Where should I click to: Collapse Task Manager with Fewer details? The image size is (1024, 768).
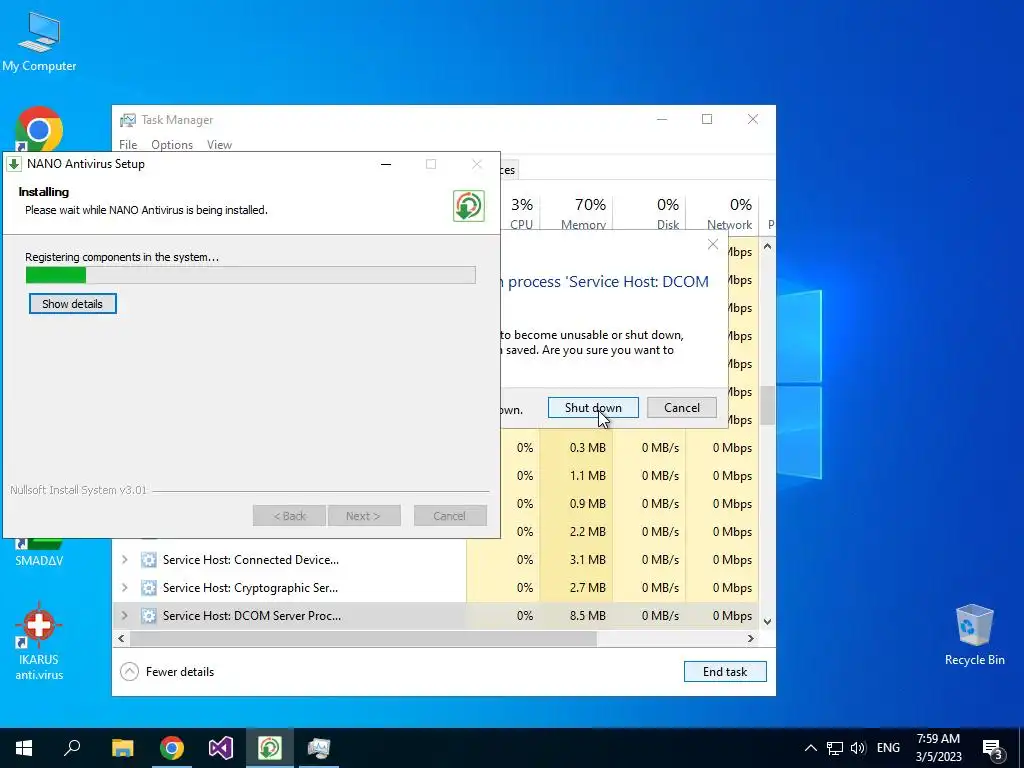coord(167,671)
